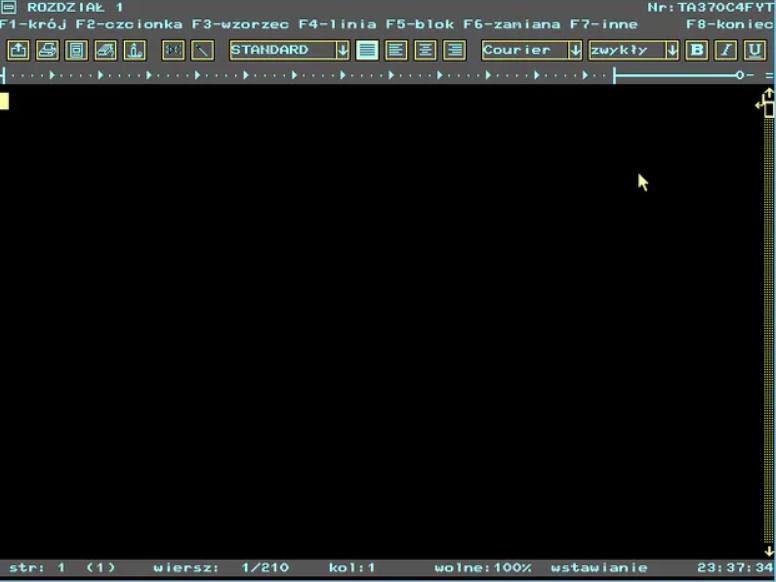This screenshot has height=582, width=776.
Task: Open the Courier font dropdown
Action: point(574,50)
